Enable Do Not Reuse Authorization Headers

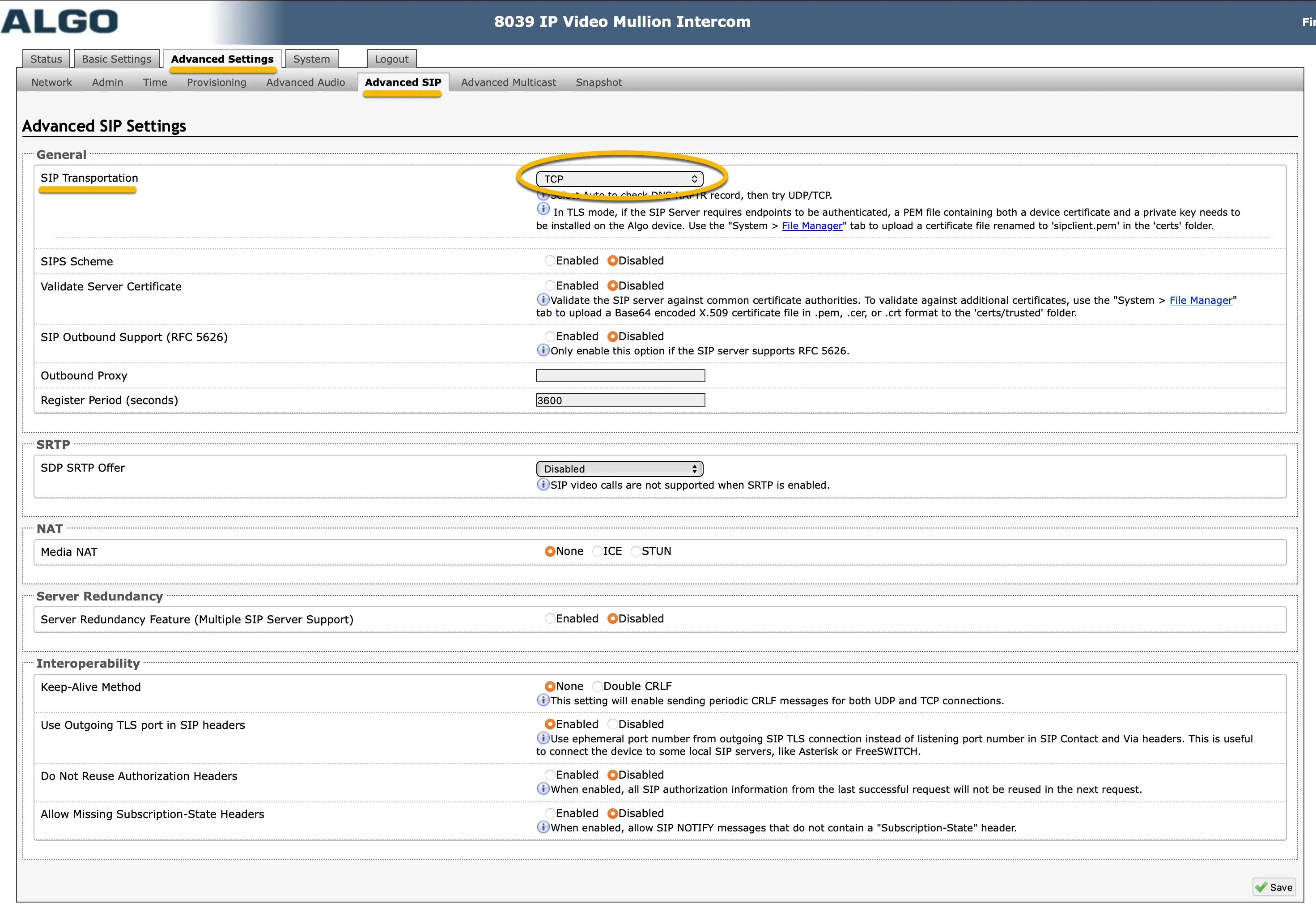(x=550, y=775)
